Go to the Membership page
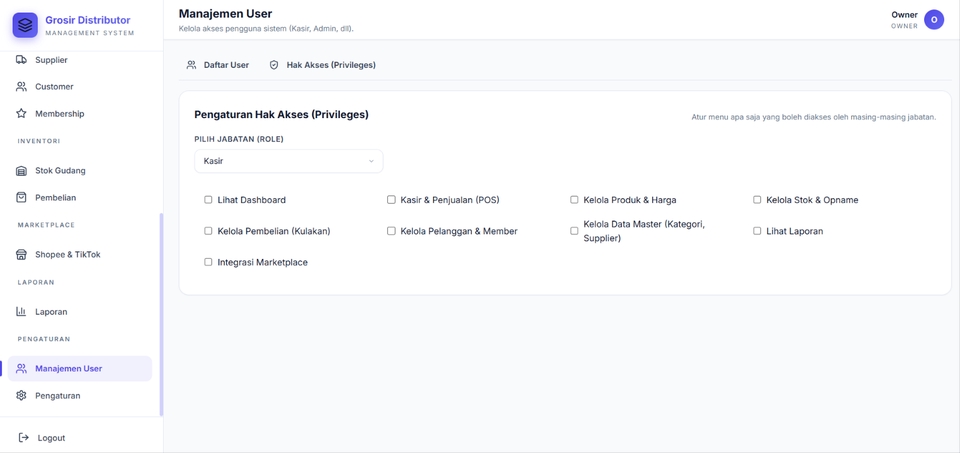Image resolution: width=960 pixels, height=453 pixels. tap(80, 114)
